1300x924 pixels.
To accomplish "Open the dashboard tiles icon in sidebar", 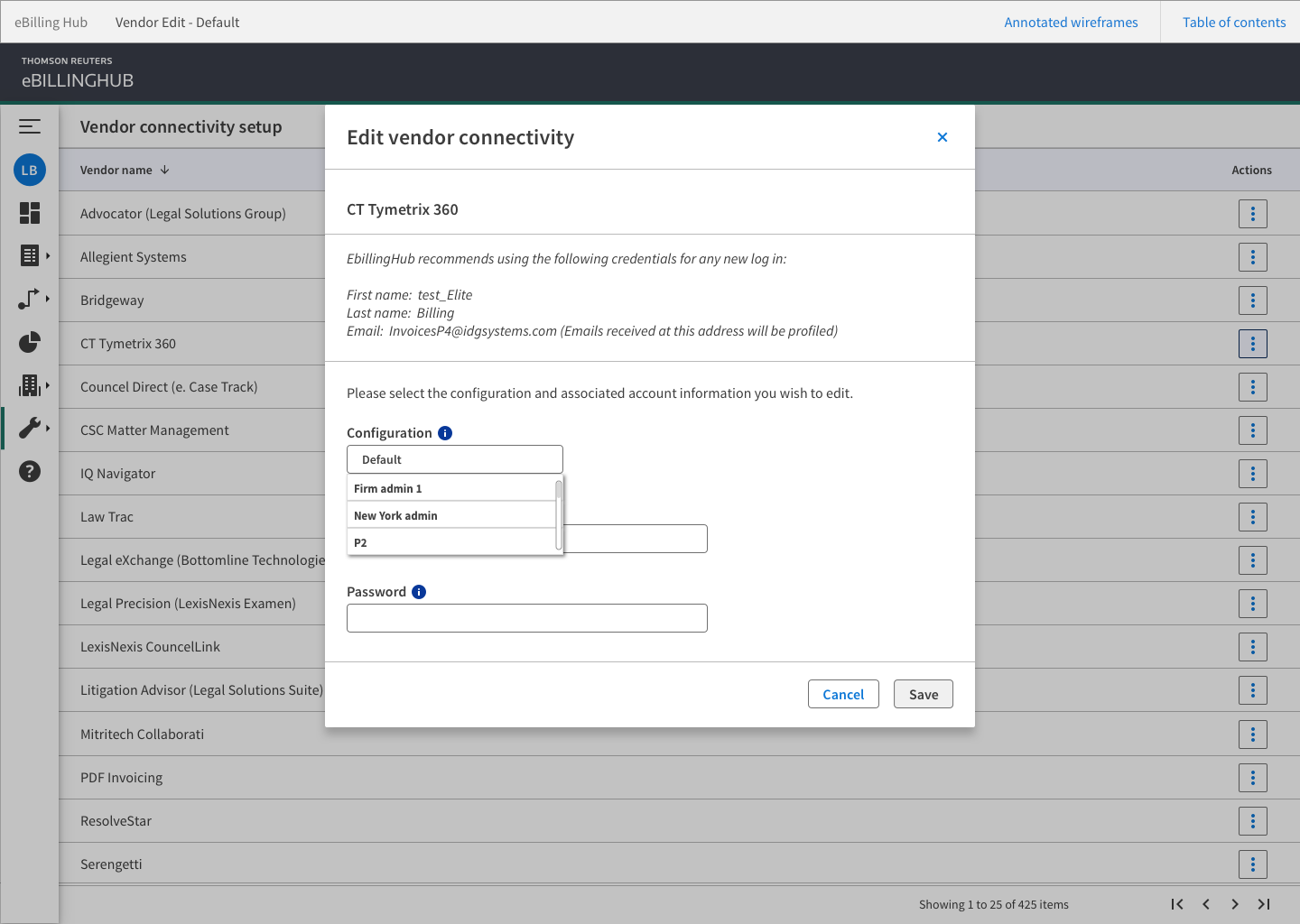I will coord(30,213).
